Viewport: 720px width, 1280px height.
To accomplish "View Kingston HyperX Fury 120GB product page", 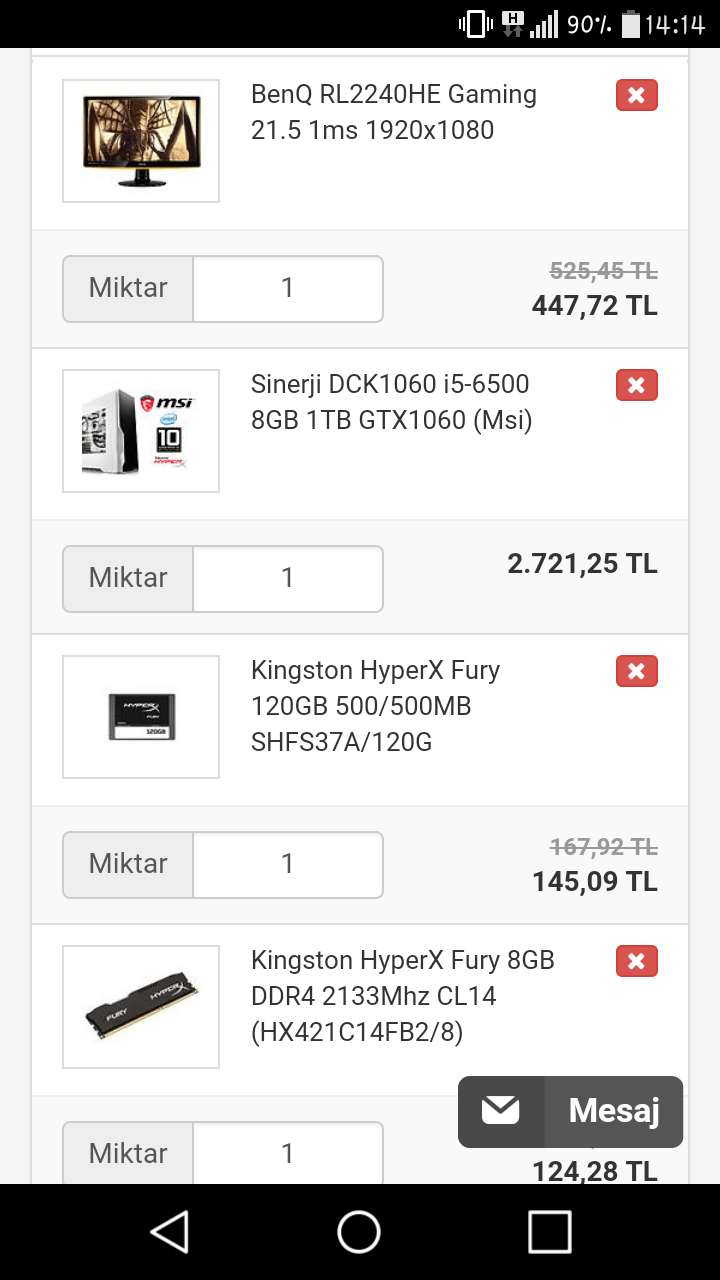I will [x=375, y=706].
